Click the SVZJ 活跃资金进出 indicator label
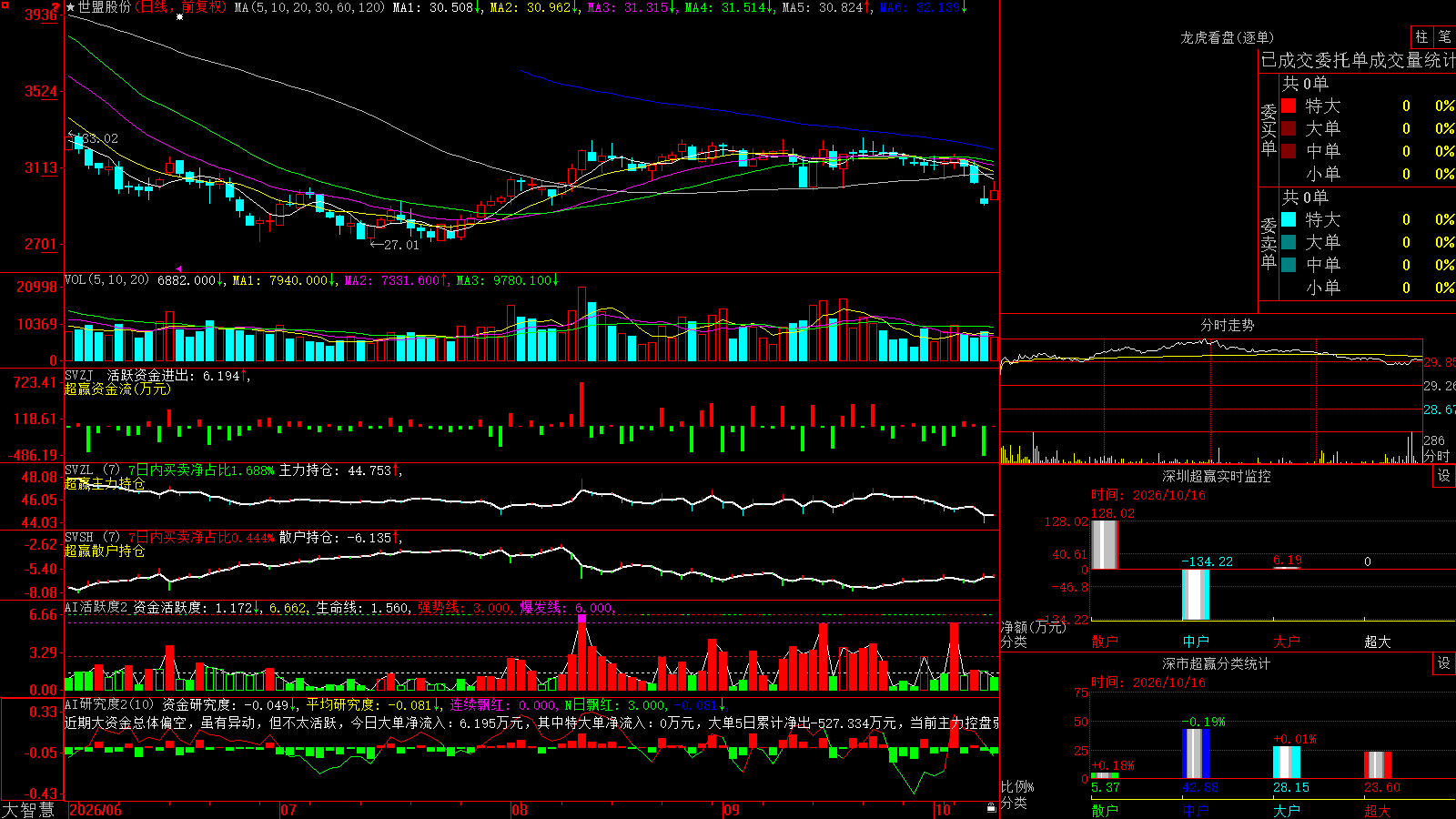The image size is (1456, 819). 129,375
